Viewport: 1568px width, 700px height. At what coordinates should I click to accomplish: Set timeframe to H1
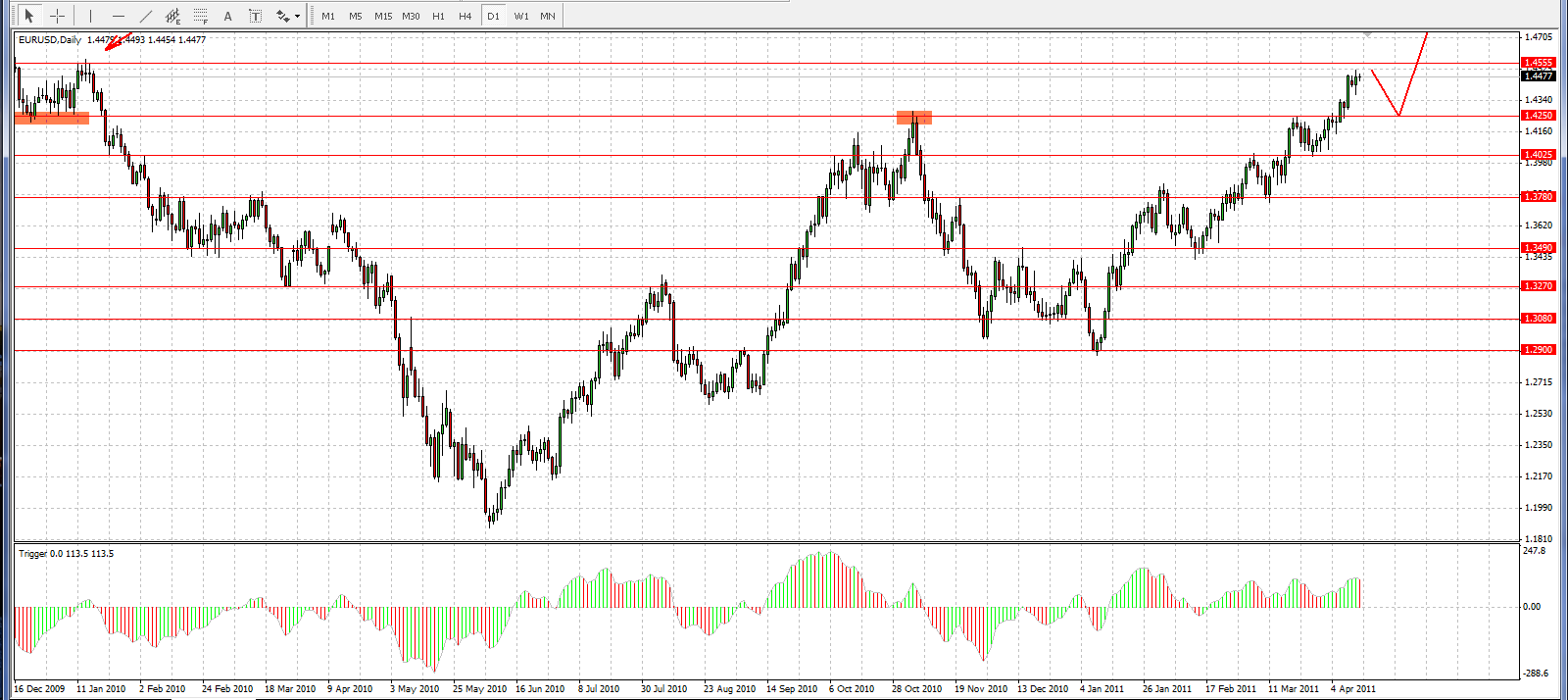click(438, 16)
